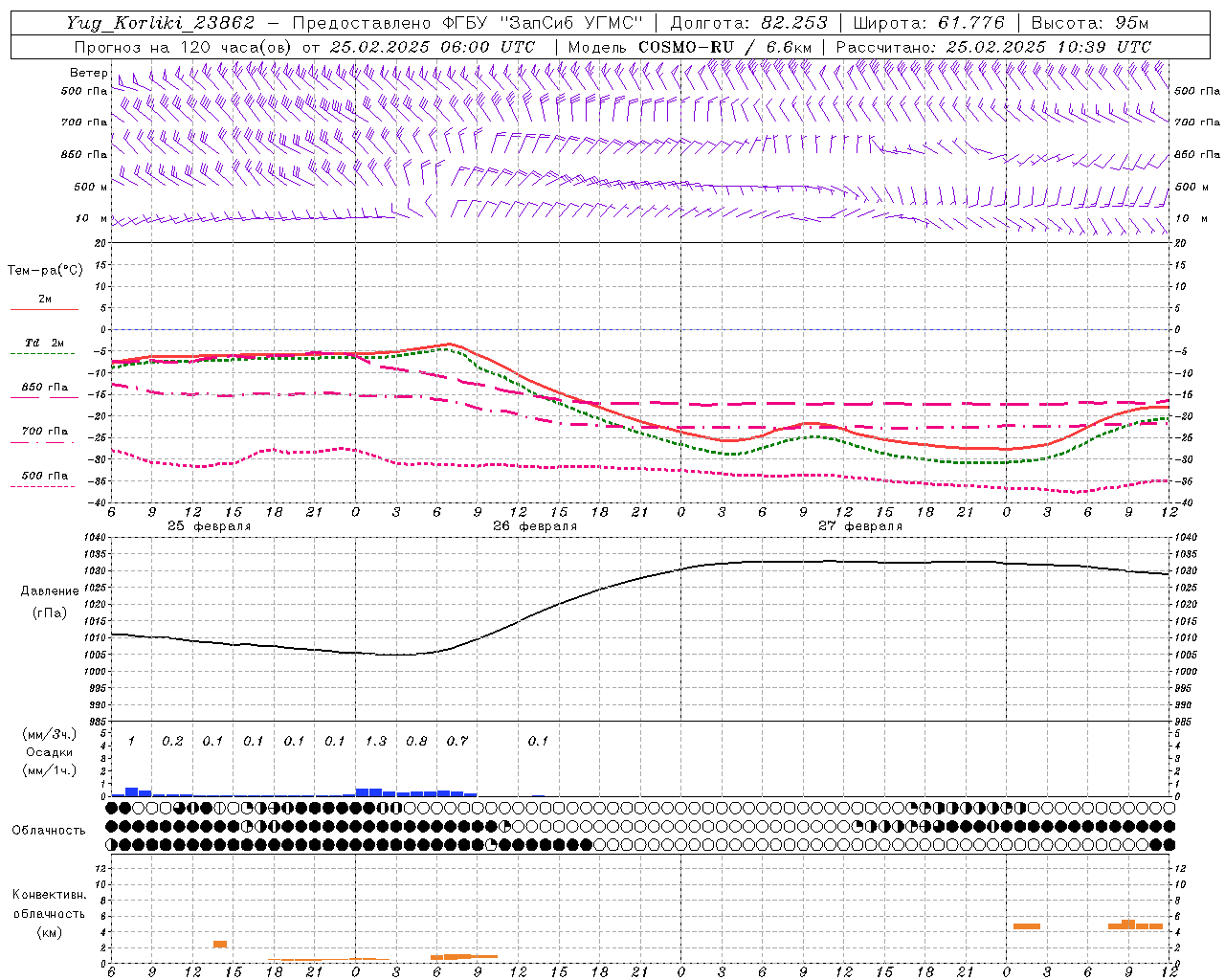The image size is (1225, 980).
Task: Click the 10 м wind level label on left
Action: pyautogui.click(x=91, y=219)
